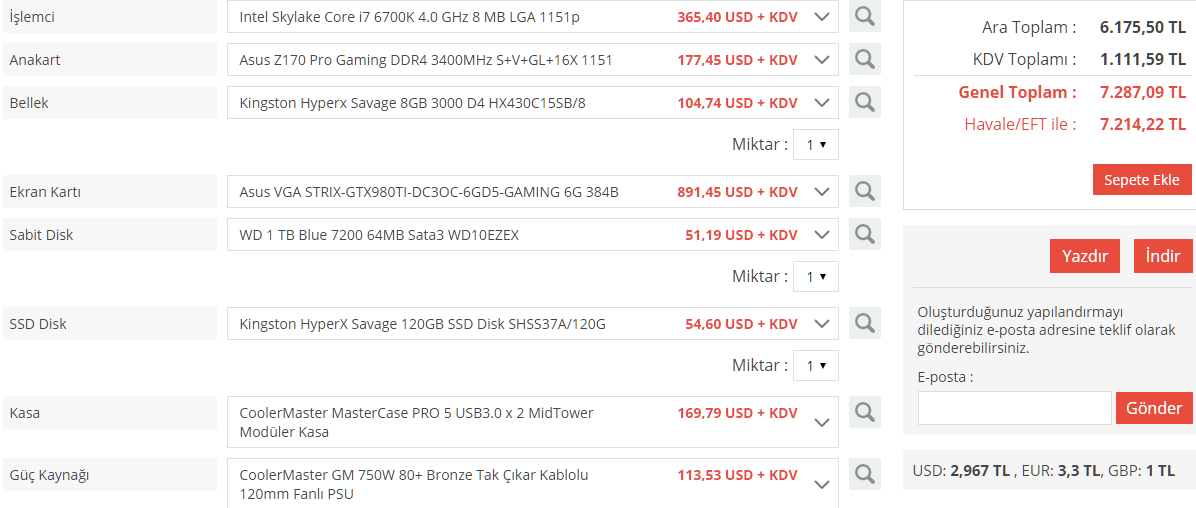1196x508 pixels.
Task: Click the search icon beside İşlemci row
Action: pyautogui.click(x=864, y=17)
